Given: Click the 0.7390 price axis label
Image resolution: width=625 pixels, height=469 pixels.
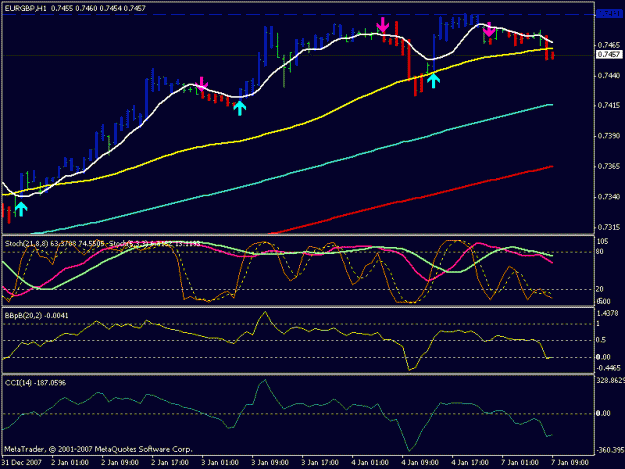Looking at the screenshot, I should [608, 136].
